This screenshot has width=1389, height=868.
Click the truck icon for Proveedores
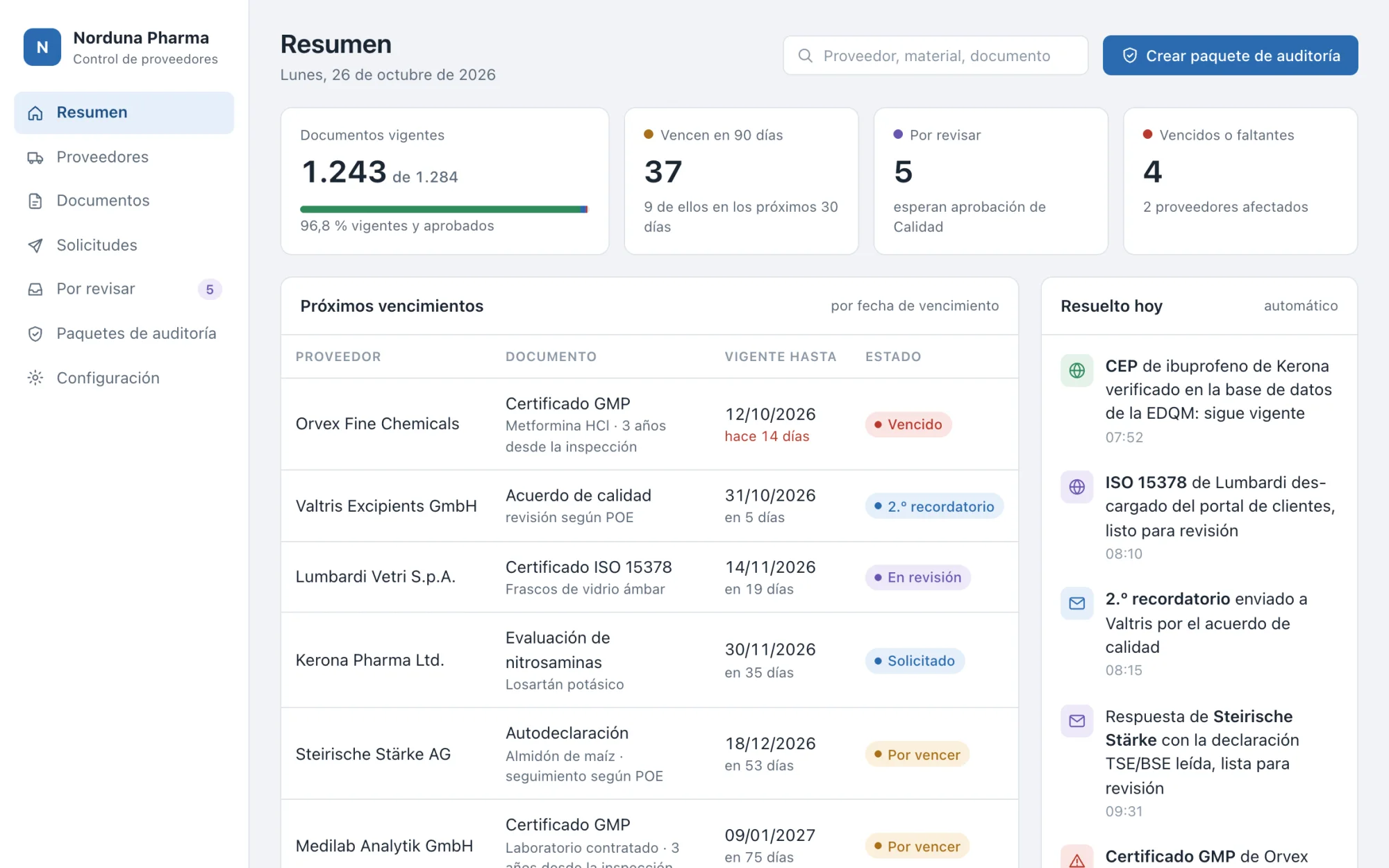coord(35,158)
